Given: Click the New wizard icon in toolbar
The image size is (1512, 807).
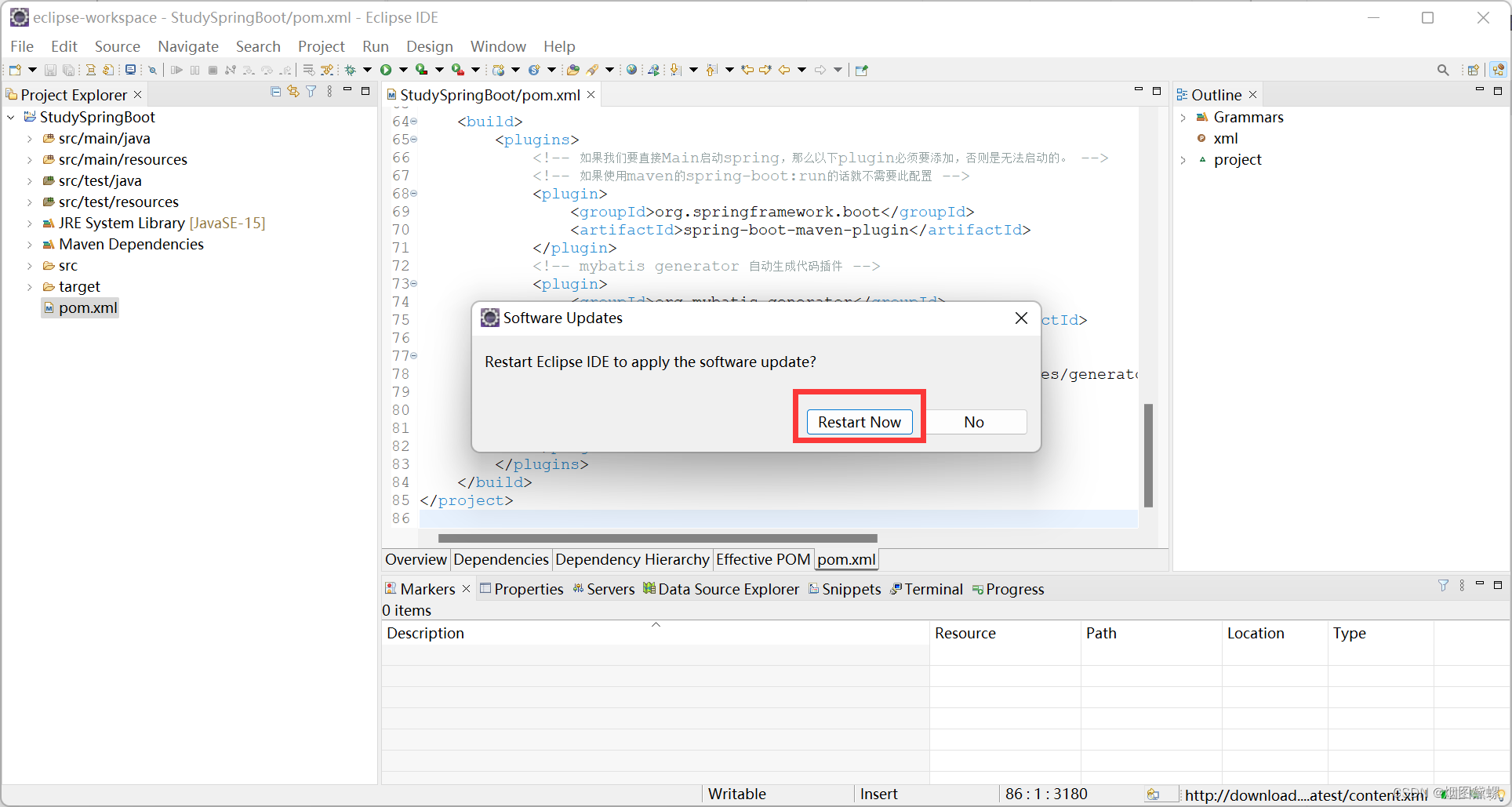Looking at the screenshot, I should 15,70.
